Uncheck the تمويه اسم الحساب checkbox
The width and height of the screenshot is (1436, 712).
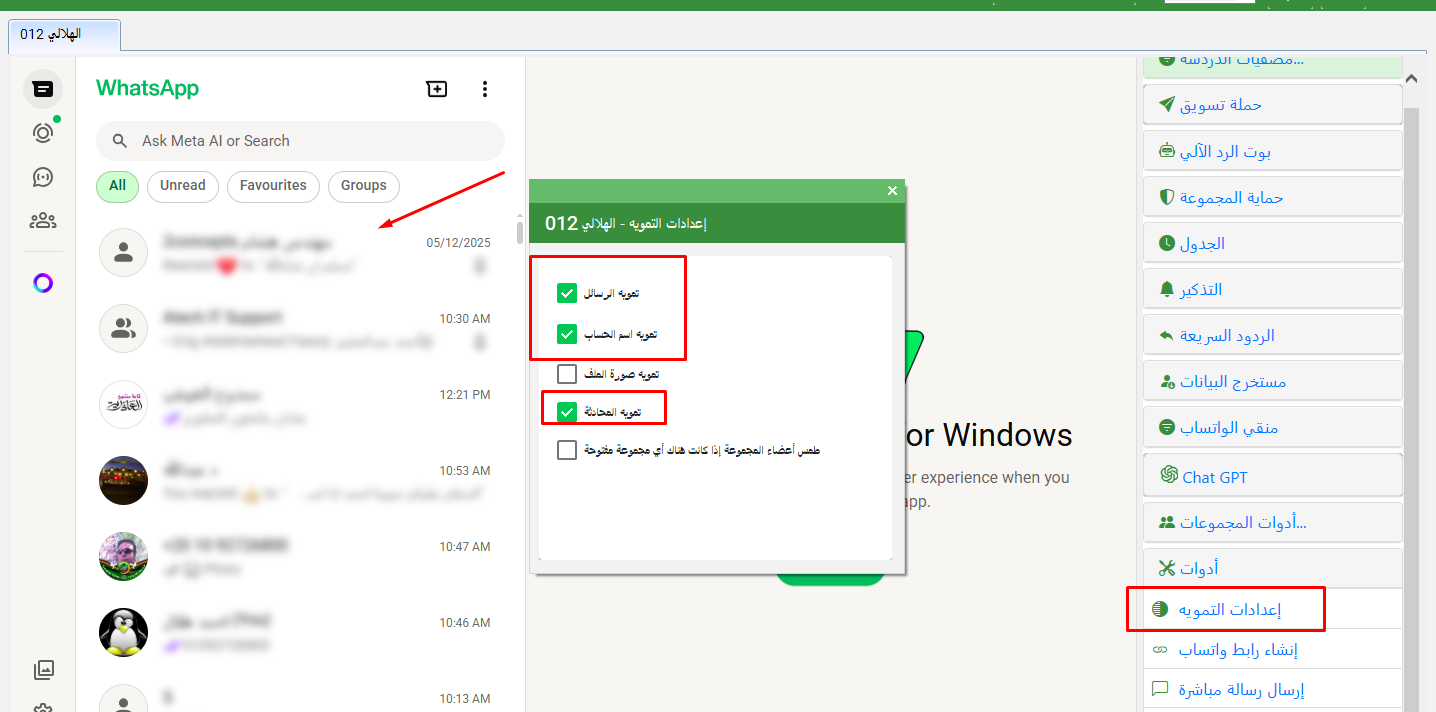click(567, 334)
